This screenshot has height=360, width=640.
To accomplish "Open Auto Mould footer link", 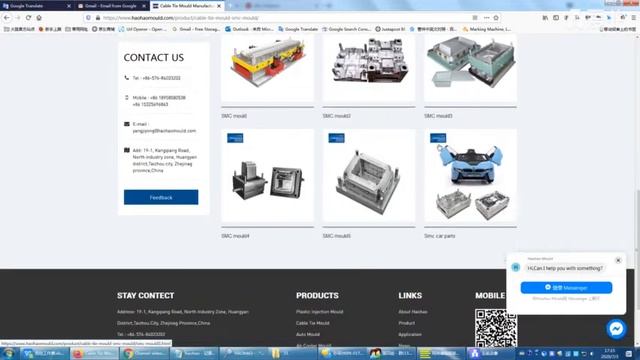I will pos(308,334).
